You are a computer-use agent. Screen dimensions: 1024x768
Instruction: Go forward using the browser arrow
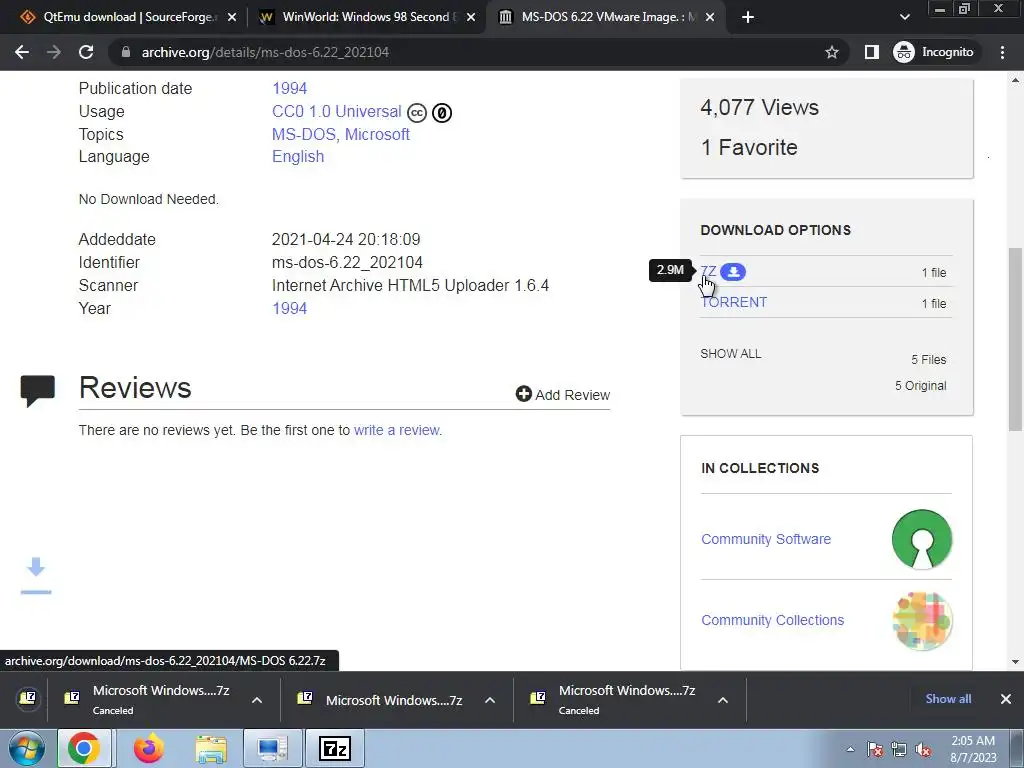(x=54, y=52)
